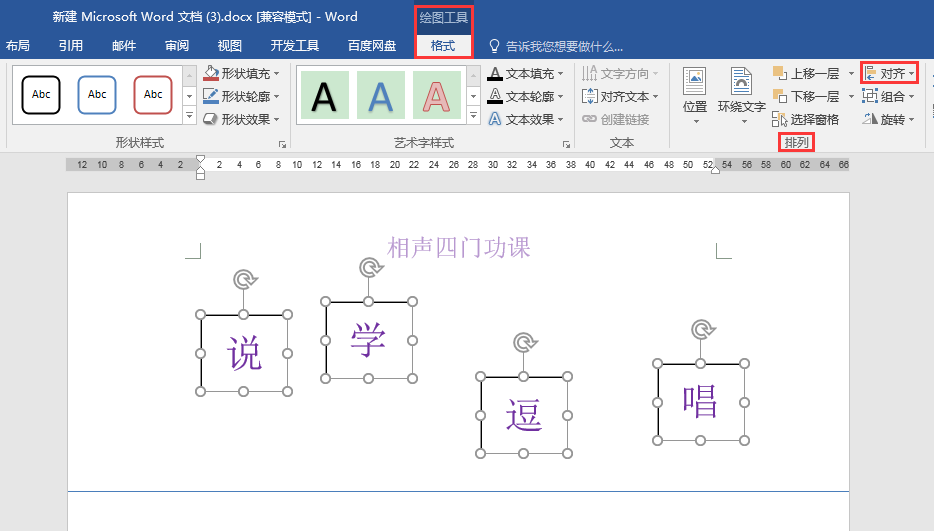Click the rotation handle above 唱 box

pos(702,329)
